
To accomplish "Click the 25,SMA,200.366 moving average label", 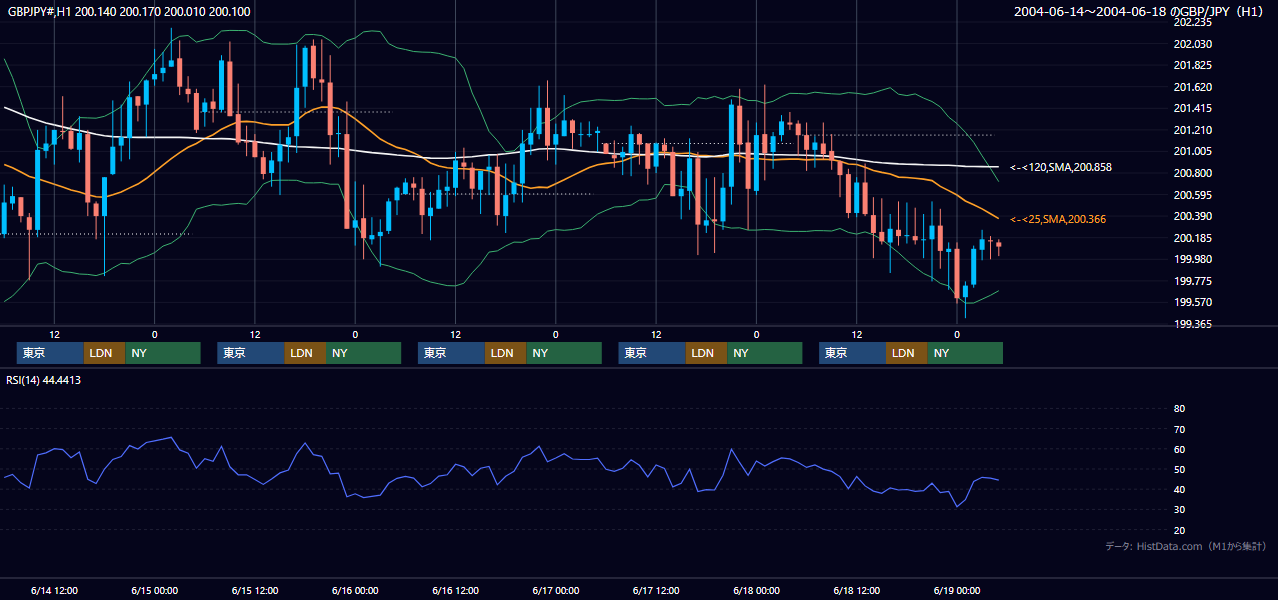I will (x=1057, y=219).
